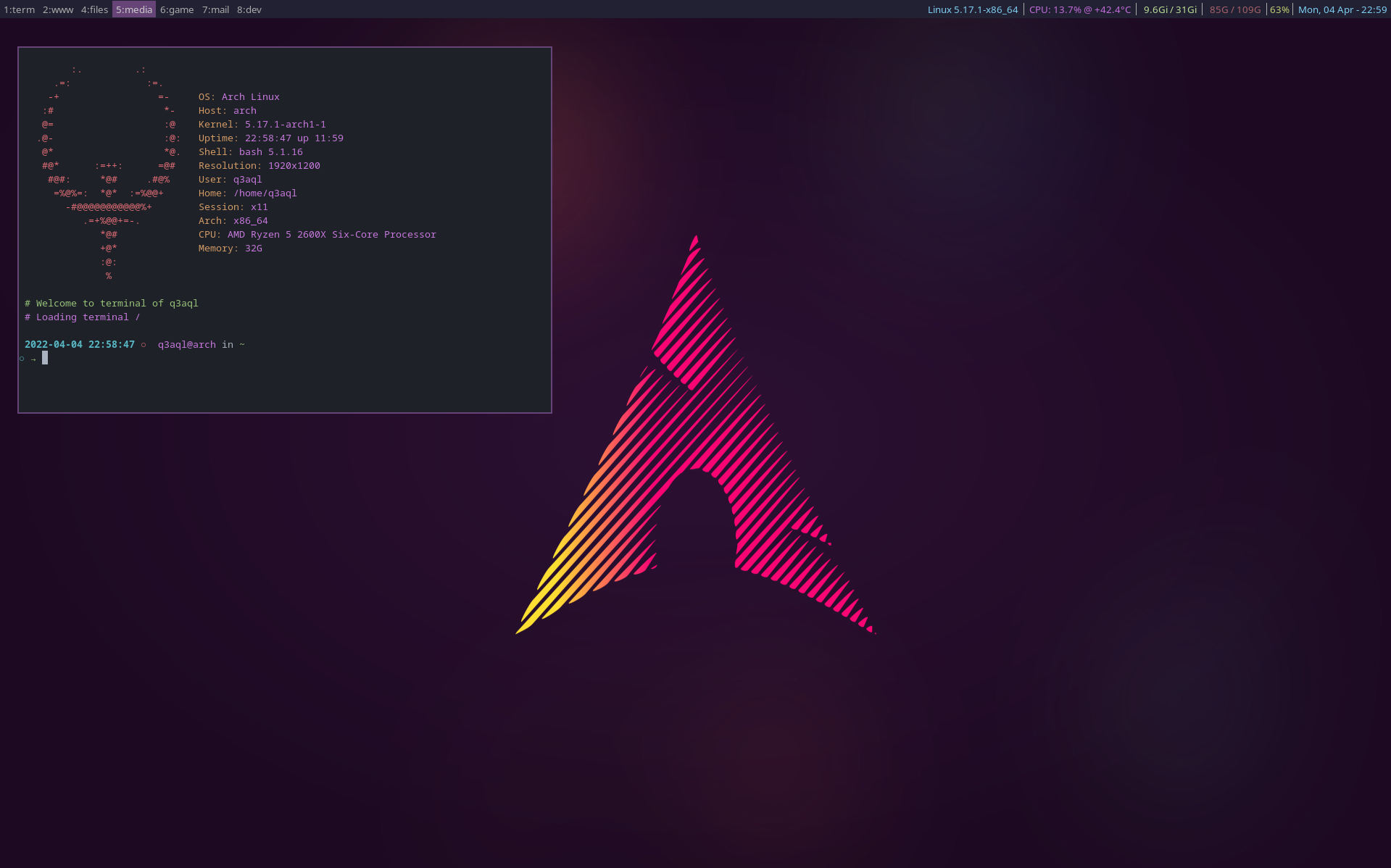Viewport: 1391px width, 868px height.
Task: Click the CPU AMD Ryzen 5 2600X line
Action: pos(317,234)
